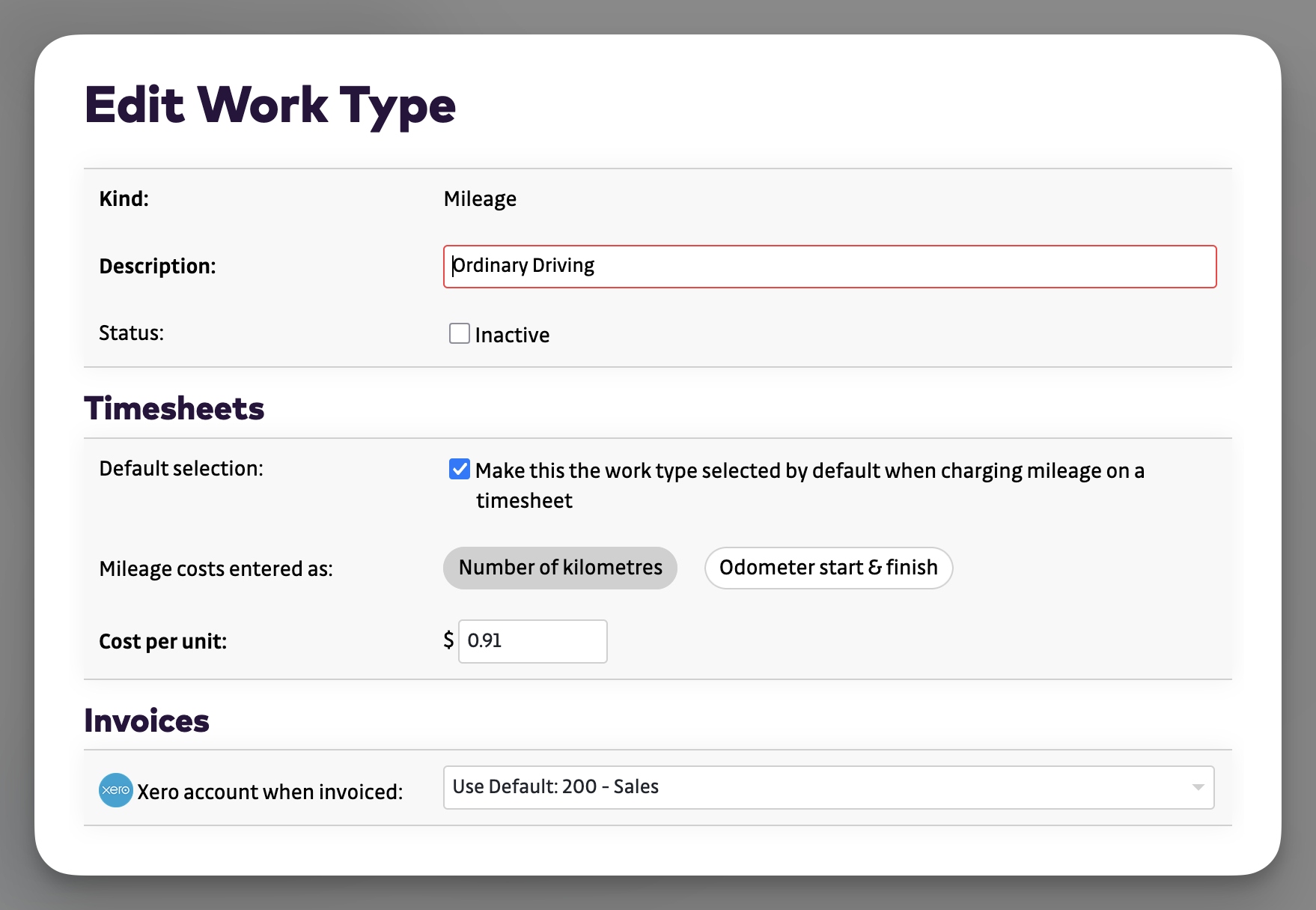Viewport: 1316px width, 910px height.
Task: Click the 'Edit Work Type' page heading
Action: point(270,106)
